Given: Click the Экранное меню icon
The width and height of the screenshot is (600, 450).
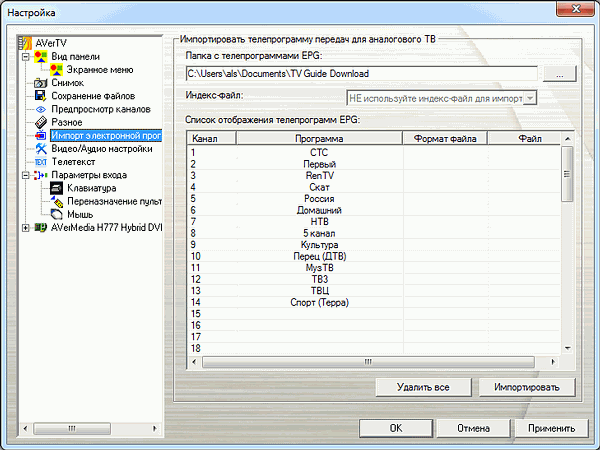Looking at the screenshot, I should (x=56, y=70).
